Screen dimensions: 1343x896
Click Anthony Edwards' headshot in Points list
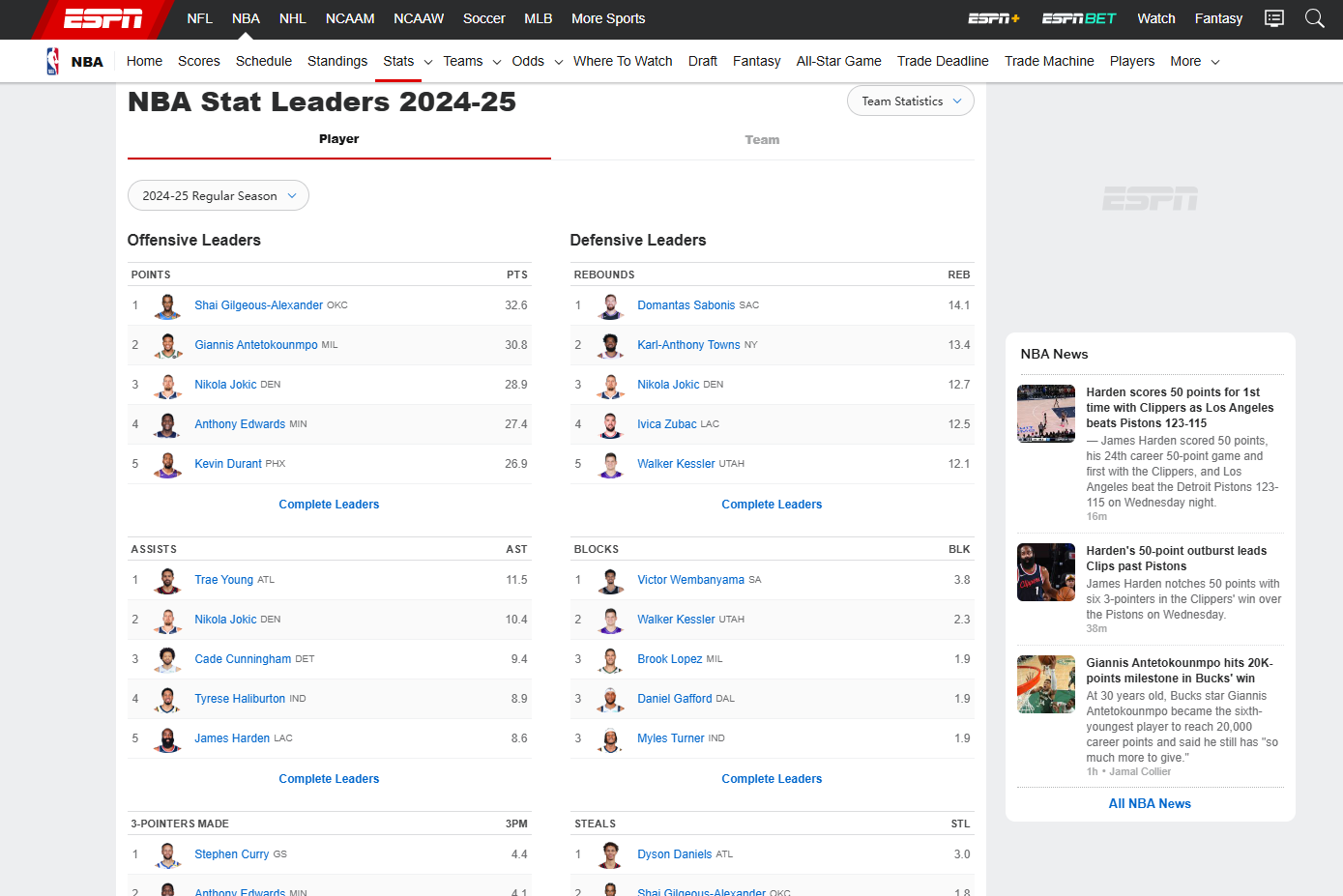tap(167, 424)
